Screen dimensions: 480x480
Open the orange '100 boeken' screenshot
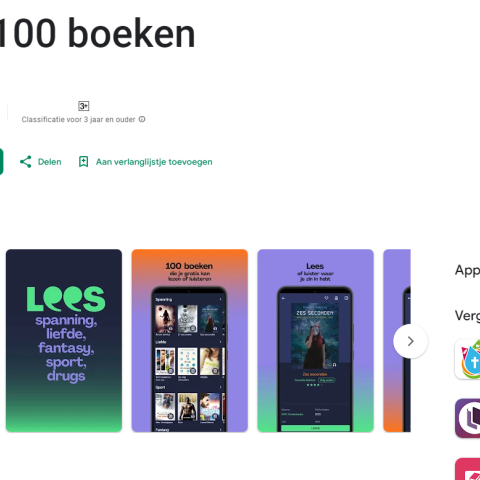[190, 341]
